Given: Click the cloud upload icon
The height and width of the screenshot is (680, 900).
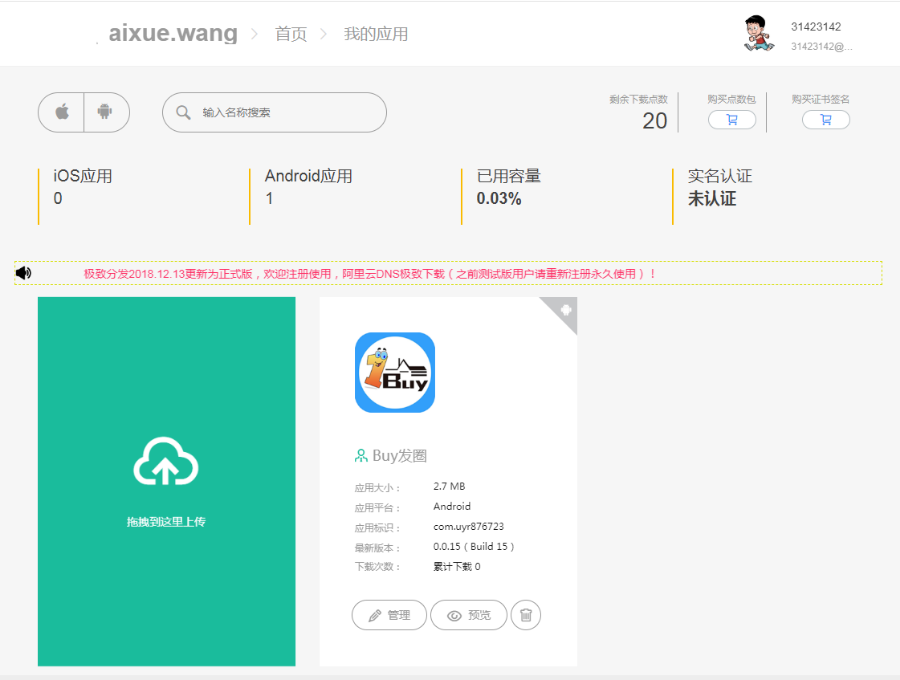Looking at the screenshot, I should pyautogui.click(x=166, y=462).
